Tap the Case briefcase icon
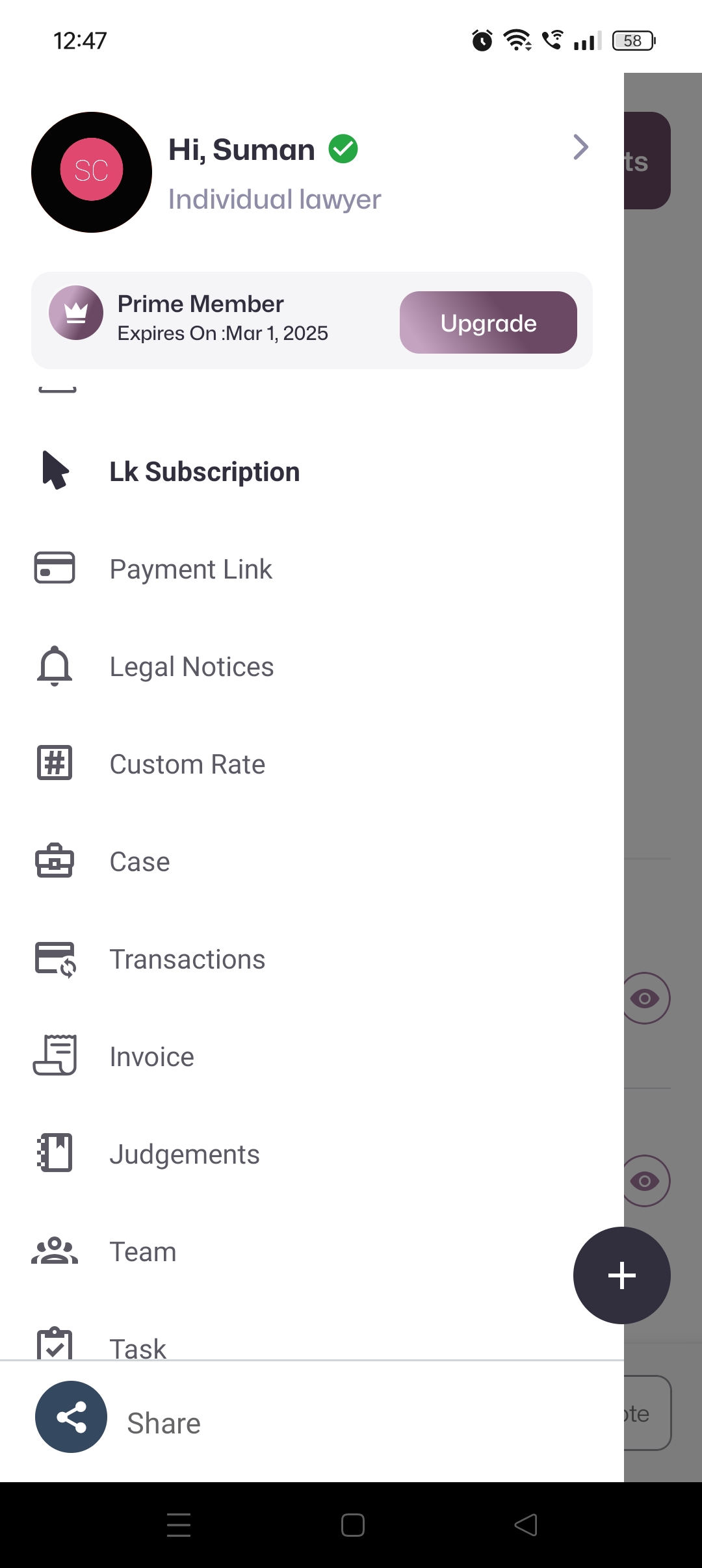This screenshot has width=702, height=1568. (x=55, y=861)
